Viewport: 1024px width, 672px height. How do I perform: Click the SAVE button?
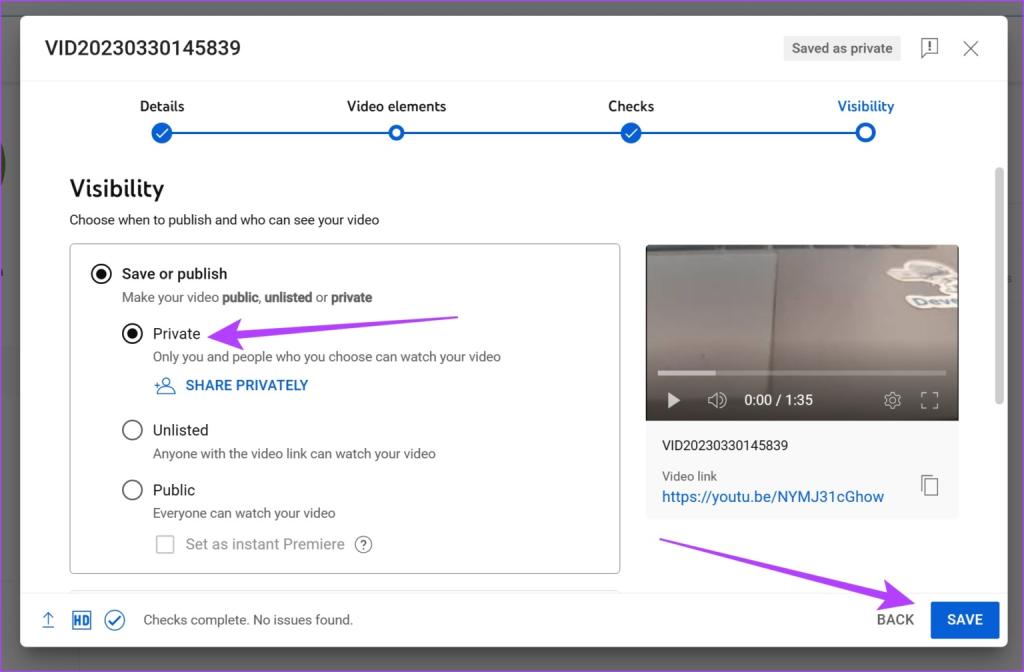[x=965, y=620]
